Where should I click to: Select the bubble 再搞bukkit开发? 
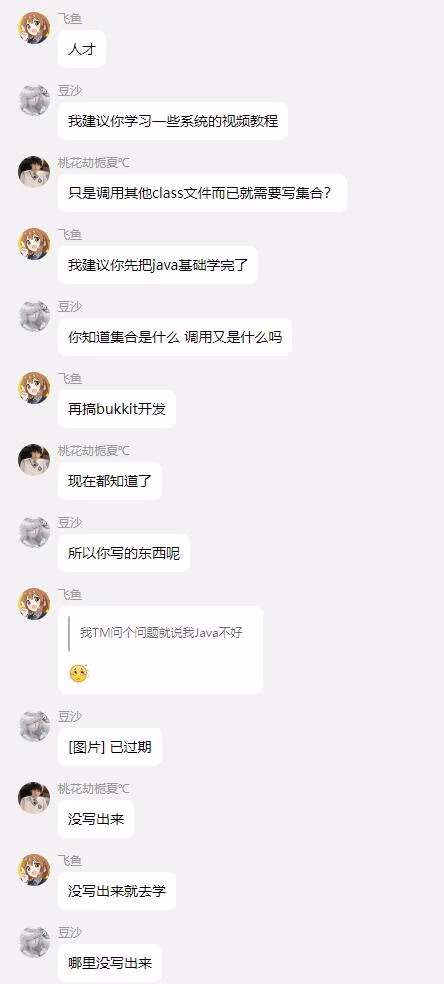pos(117,409)
